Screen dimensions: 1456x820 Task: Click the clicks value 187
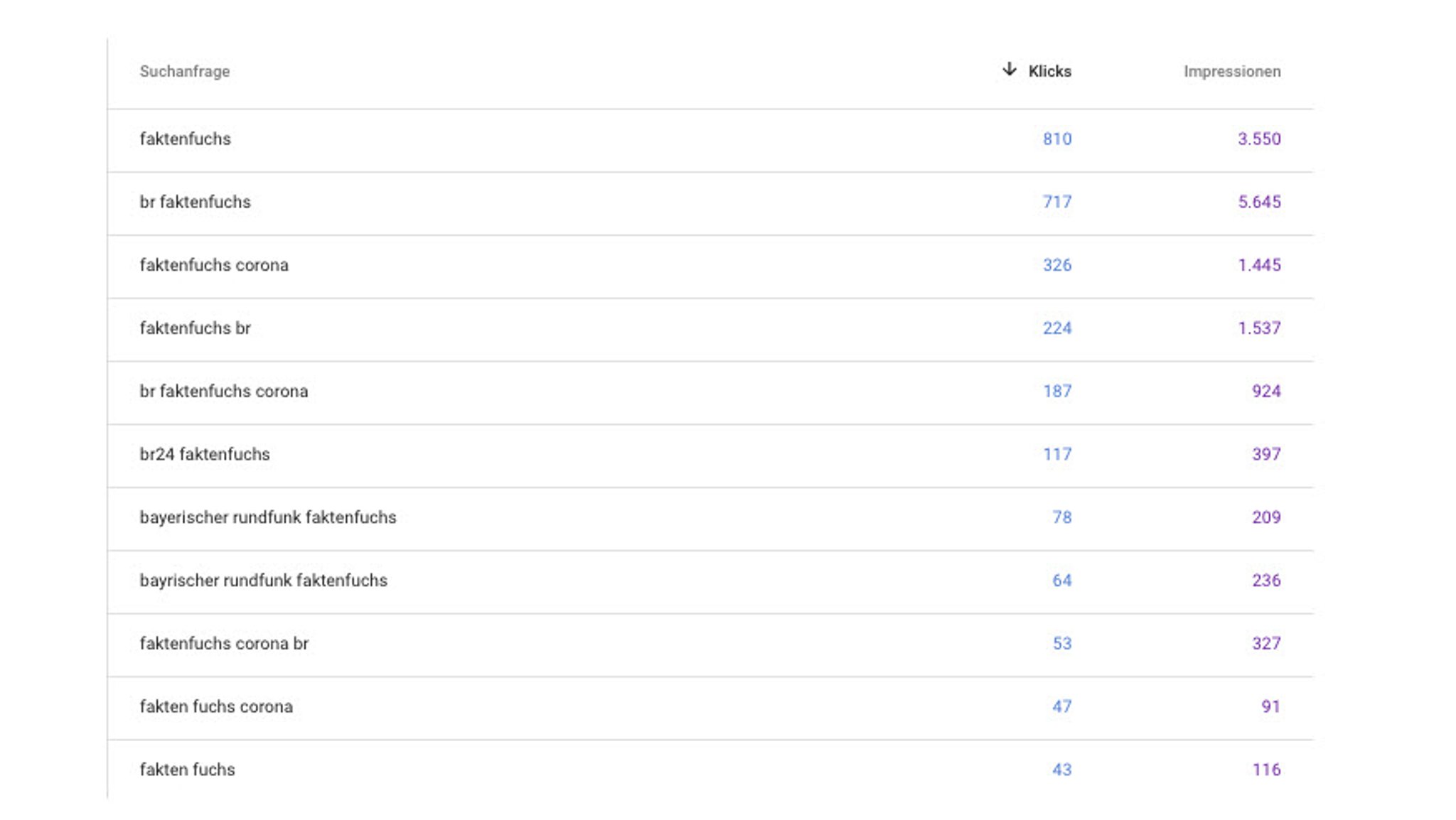(x=1057, y=391)
